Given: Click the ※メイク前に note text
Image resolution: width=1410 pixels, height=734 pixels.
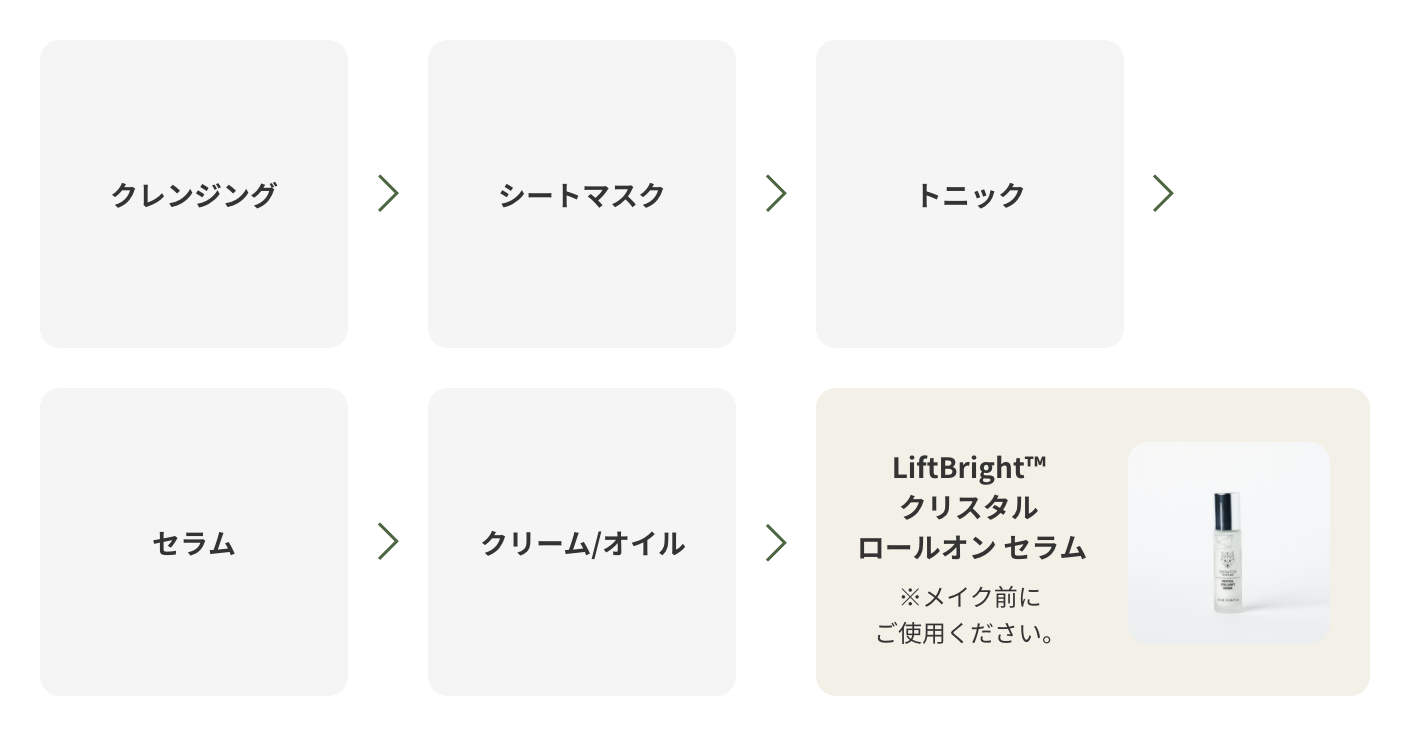Looking at the screenshot, I should coord(970,598).
